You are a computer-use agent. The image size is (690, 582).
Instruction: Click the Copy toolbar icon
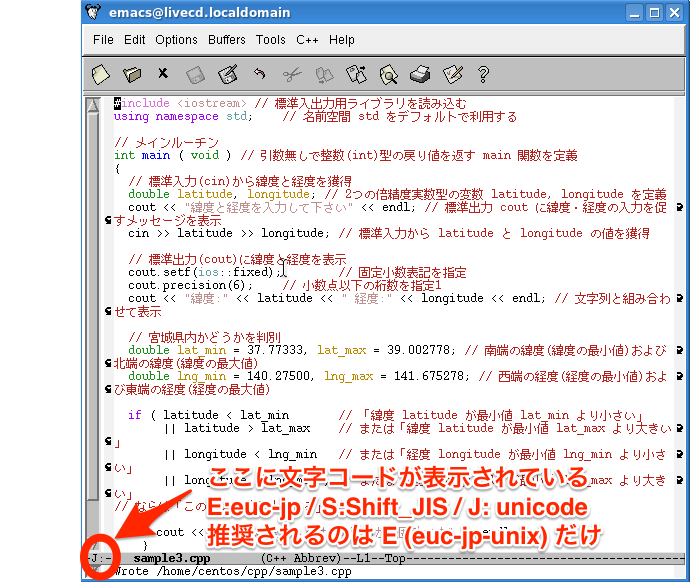coord(324,75)
